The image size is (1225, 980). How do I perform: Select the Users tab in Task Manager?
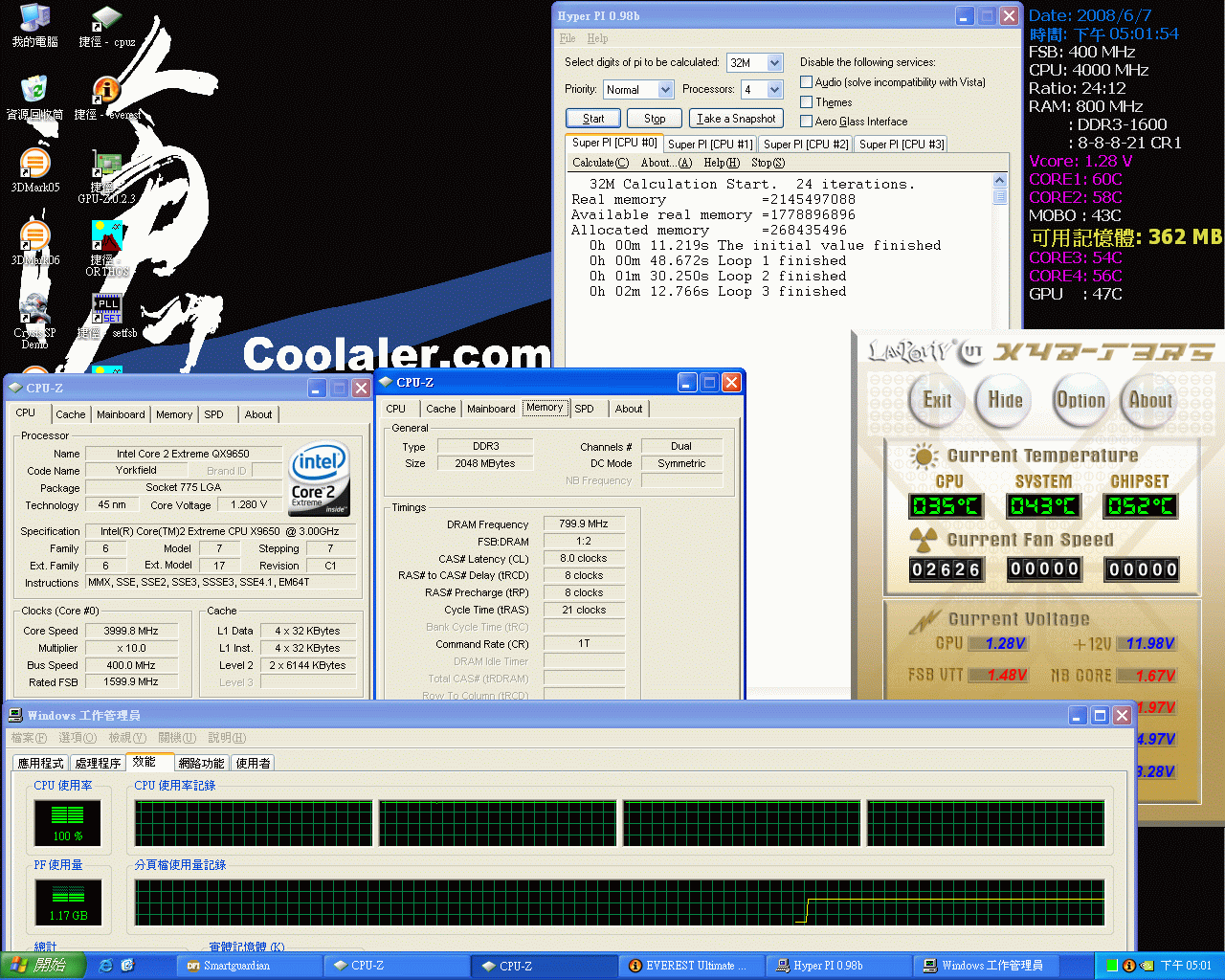pos(254,763)
